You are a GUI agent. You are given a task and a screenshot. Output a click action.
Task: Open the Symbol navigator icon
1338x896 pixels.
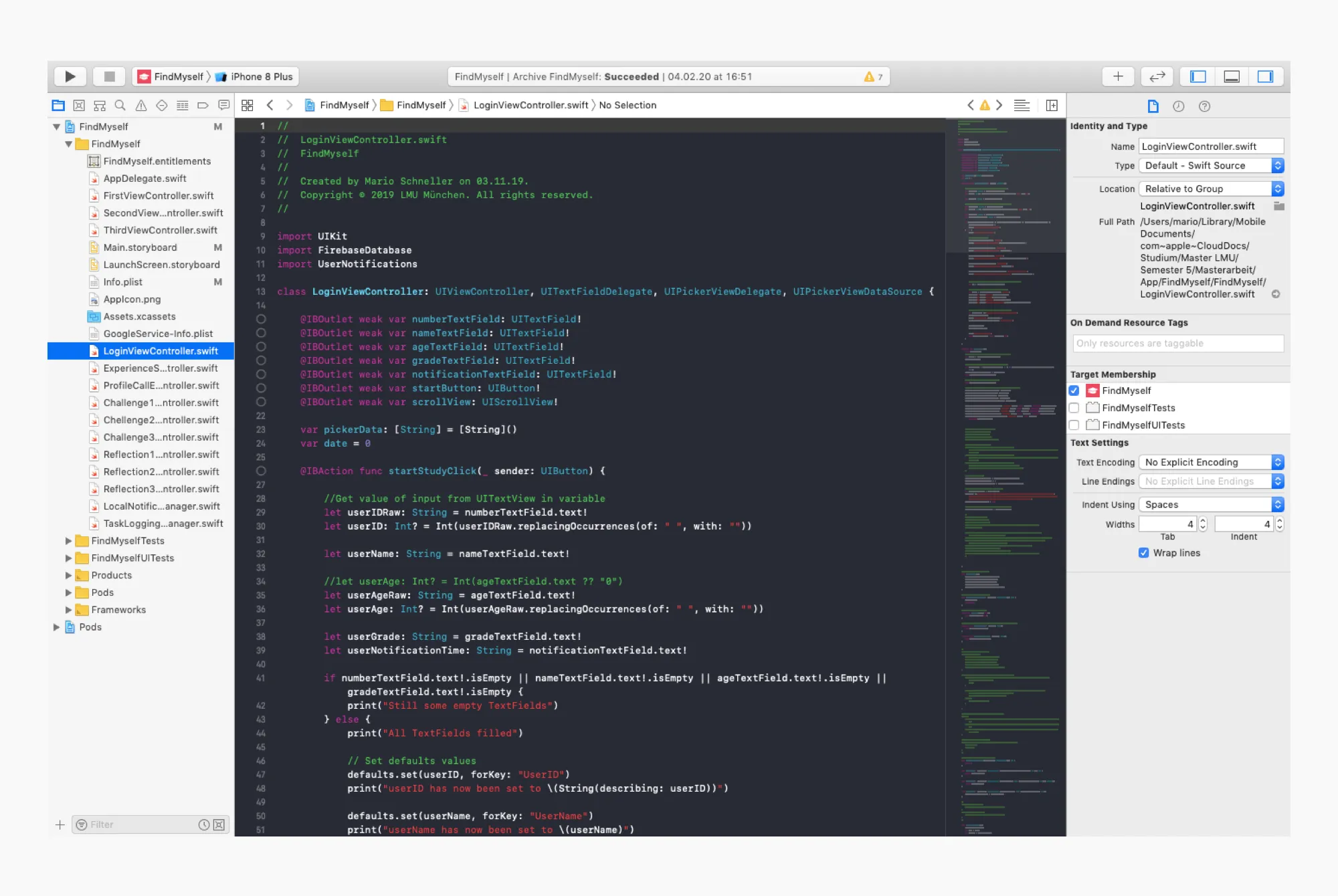pos(100,106)
